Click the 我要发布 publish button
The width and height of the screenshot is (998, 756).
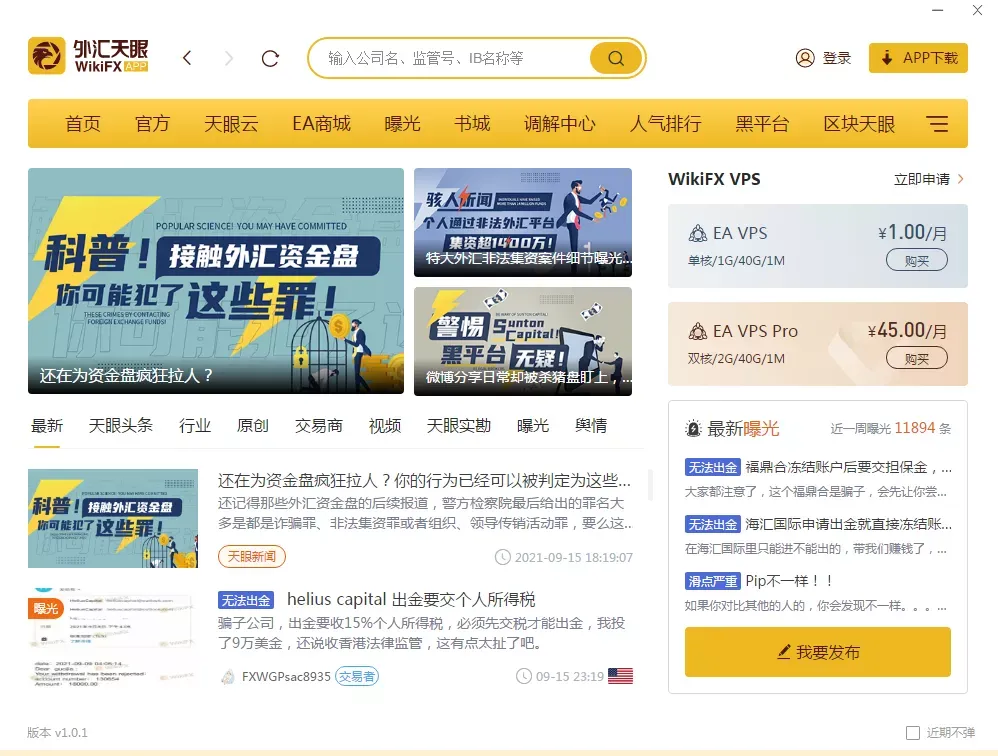coord(818,652)
